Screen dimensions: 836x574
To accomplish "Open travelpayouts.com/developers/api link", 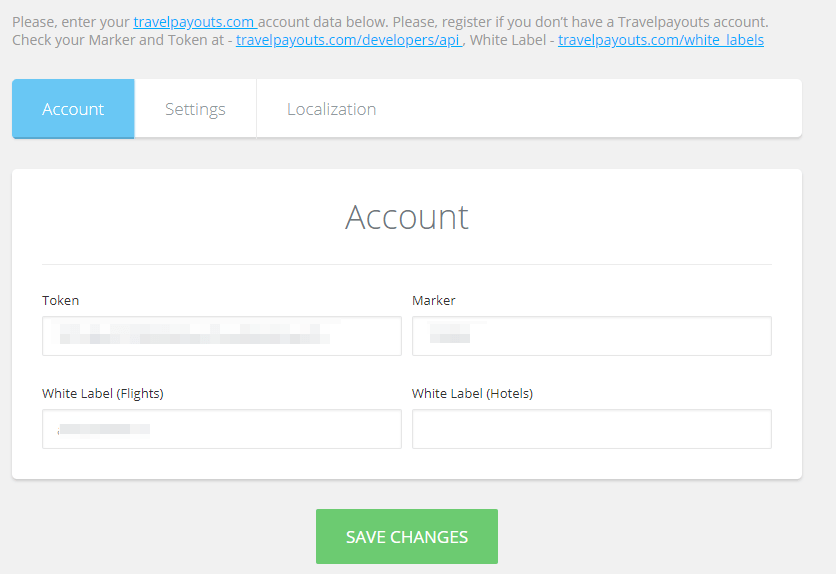I will pos(349,40).
